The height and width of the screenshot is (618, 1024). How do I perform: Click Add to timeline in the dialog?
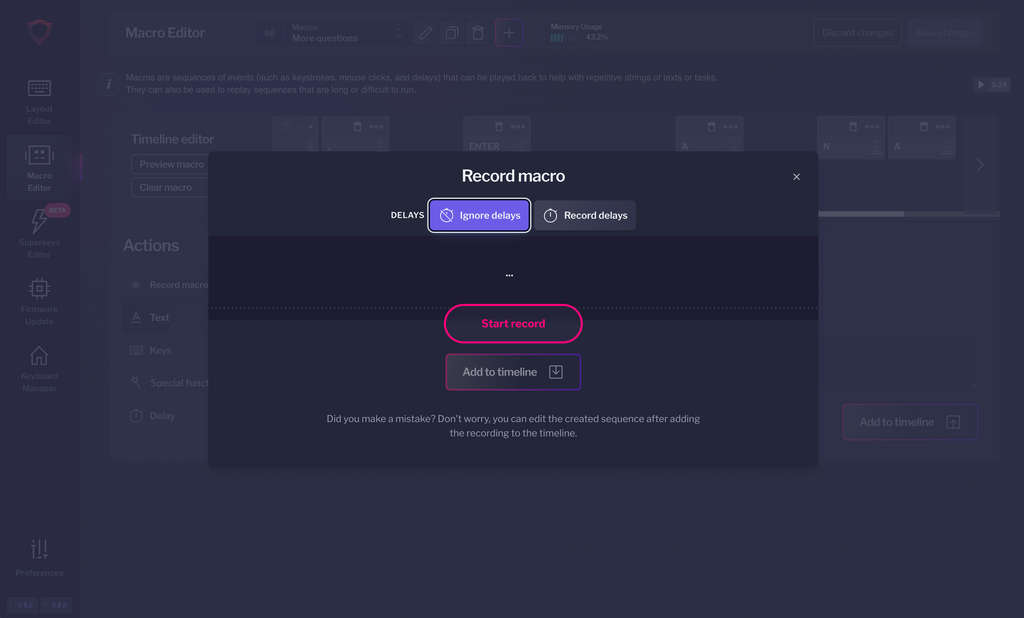tap(513, 372)
